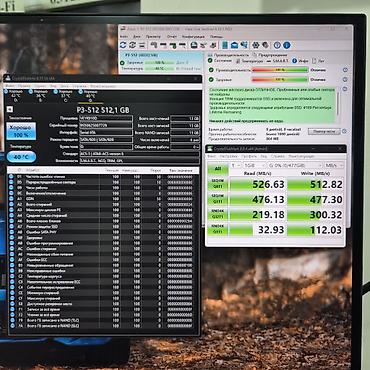370x370 pixels.
Task: Click the help icon next to Повтор теста button
Action: click(344, 131)
